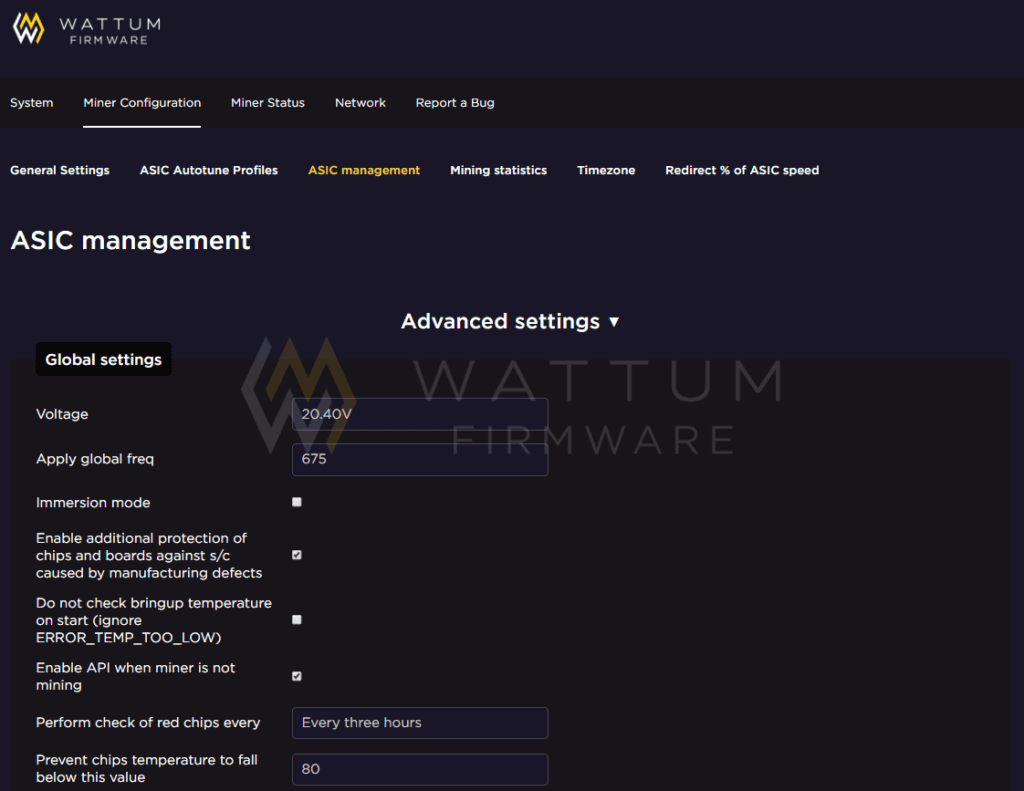Open the red chips check interval dropdown
The width and height of the screenshot is (1024, 791).
pyautogui.click(x=419, y=723)
